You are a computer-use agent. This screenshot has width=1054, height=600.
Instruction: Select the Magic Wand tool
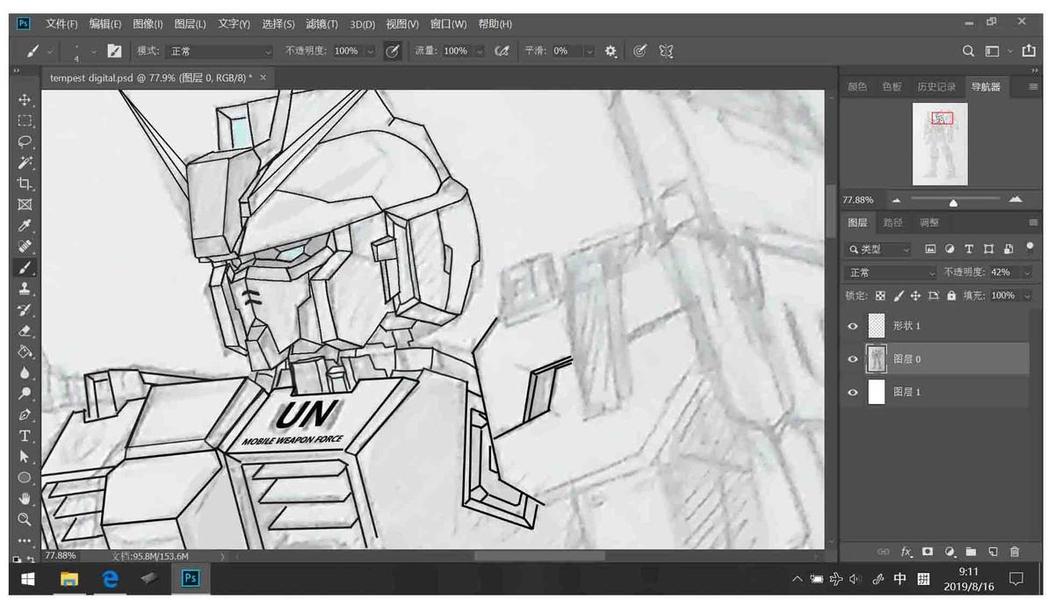click(x=25, y=163)
